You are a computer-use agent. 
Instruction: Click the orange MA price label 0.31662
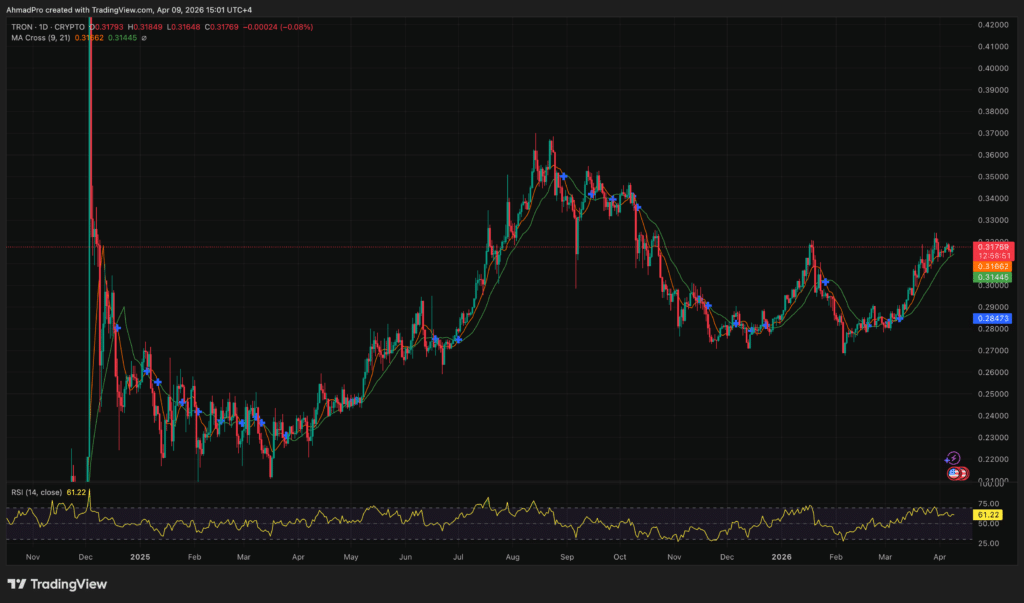pos(993,267)
